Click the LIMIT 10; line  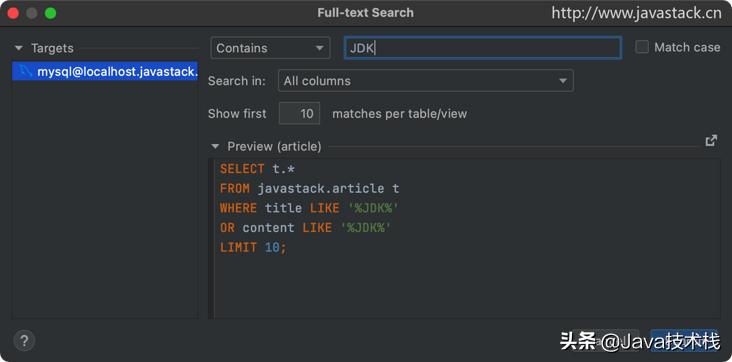point(253,248)
